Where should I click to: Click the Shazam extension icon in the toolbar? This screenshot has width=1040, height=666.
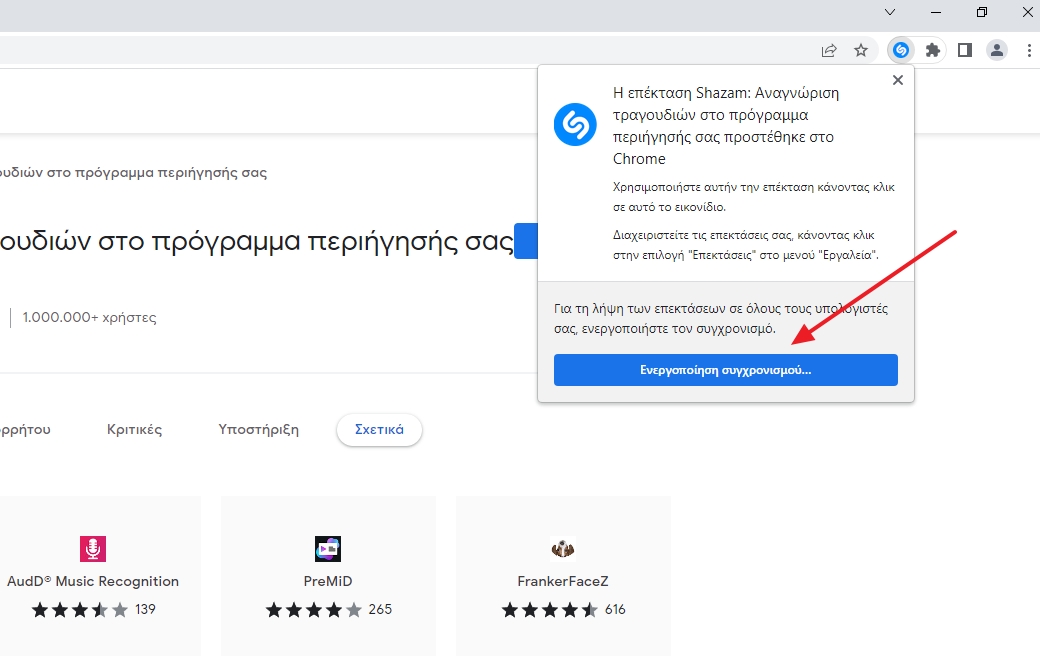point(899,49)
